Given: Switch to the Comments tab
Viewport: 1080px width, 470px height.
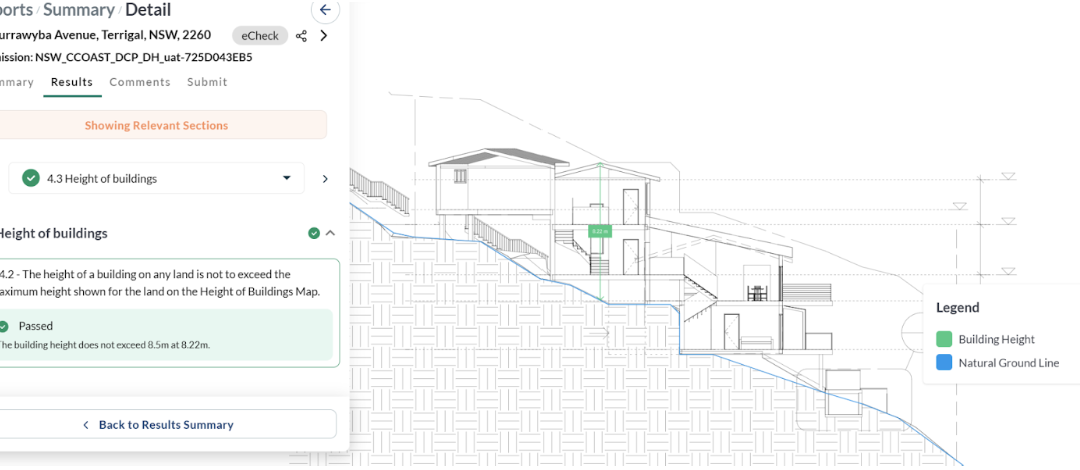Looking at the screenshot, I should pos(139,82).
